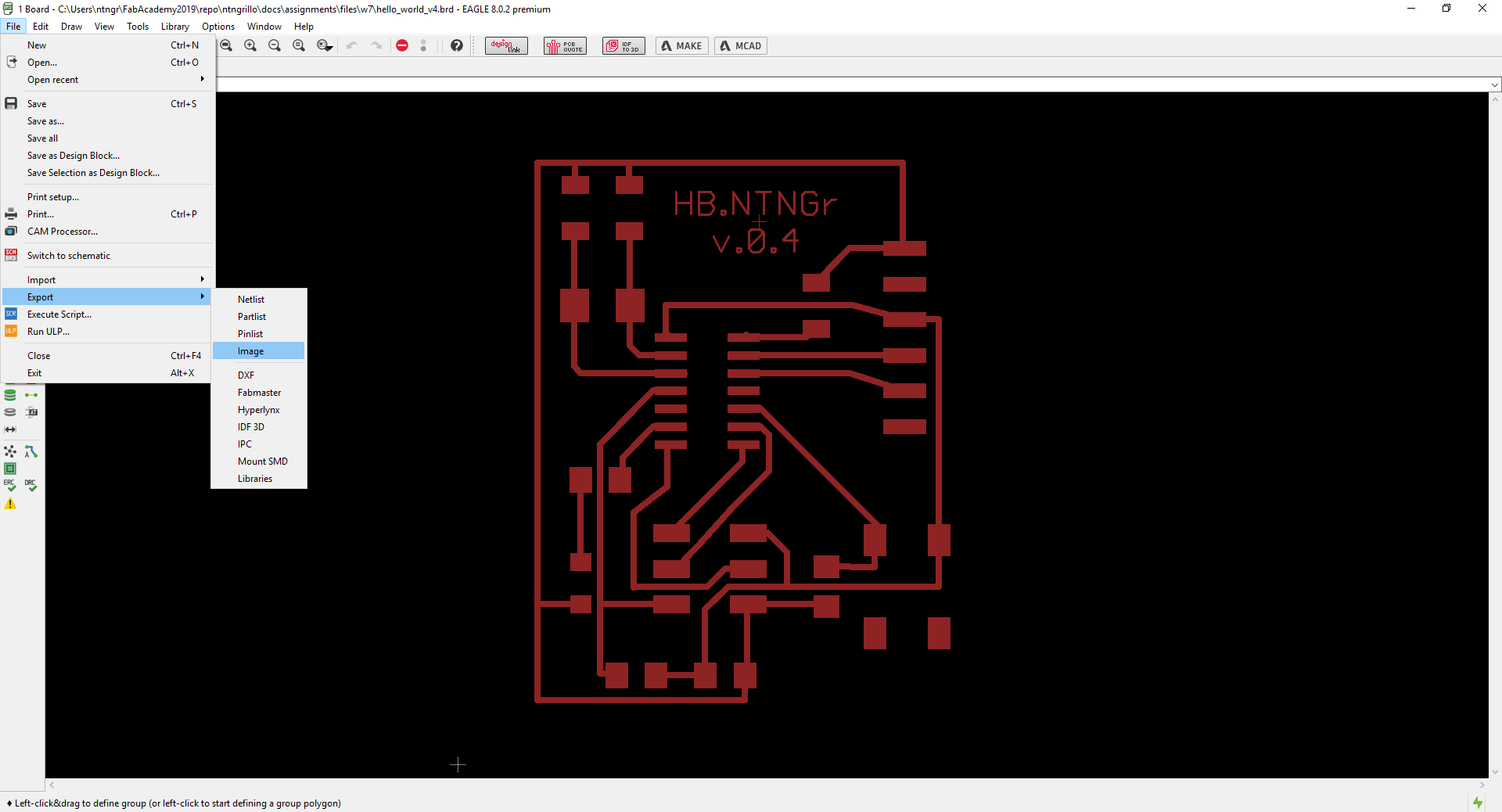The height and width of the screenshot is (812, 1502).
Task: Click the autorouter icon
Action: pos(31,451)
